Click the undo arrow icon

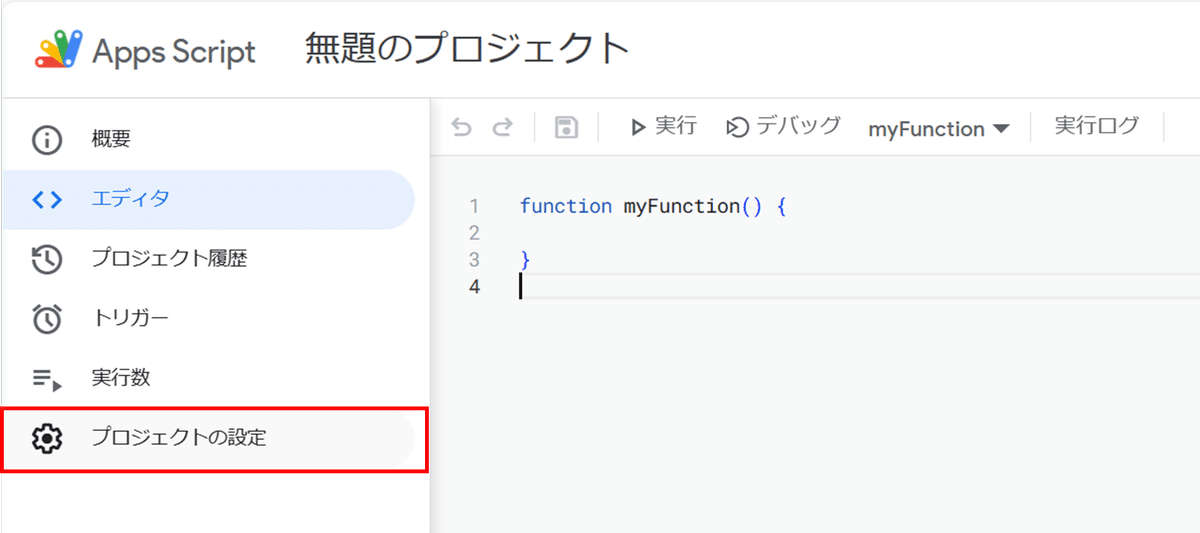pos(461,127)
